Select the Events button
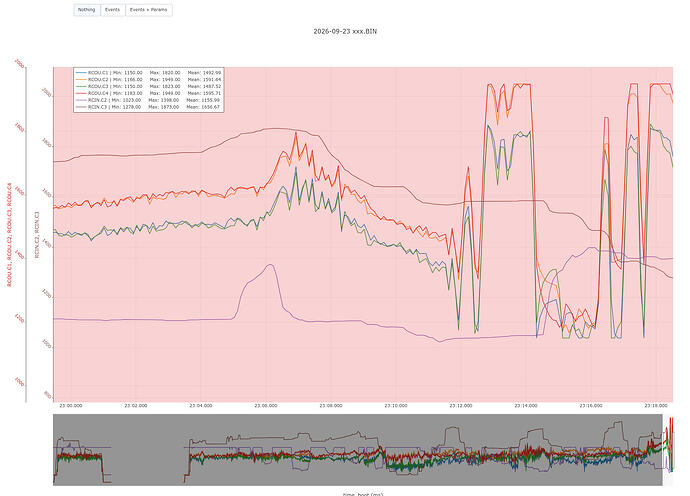The height and width of the screenshot is (496, 690). 113,10
